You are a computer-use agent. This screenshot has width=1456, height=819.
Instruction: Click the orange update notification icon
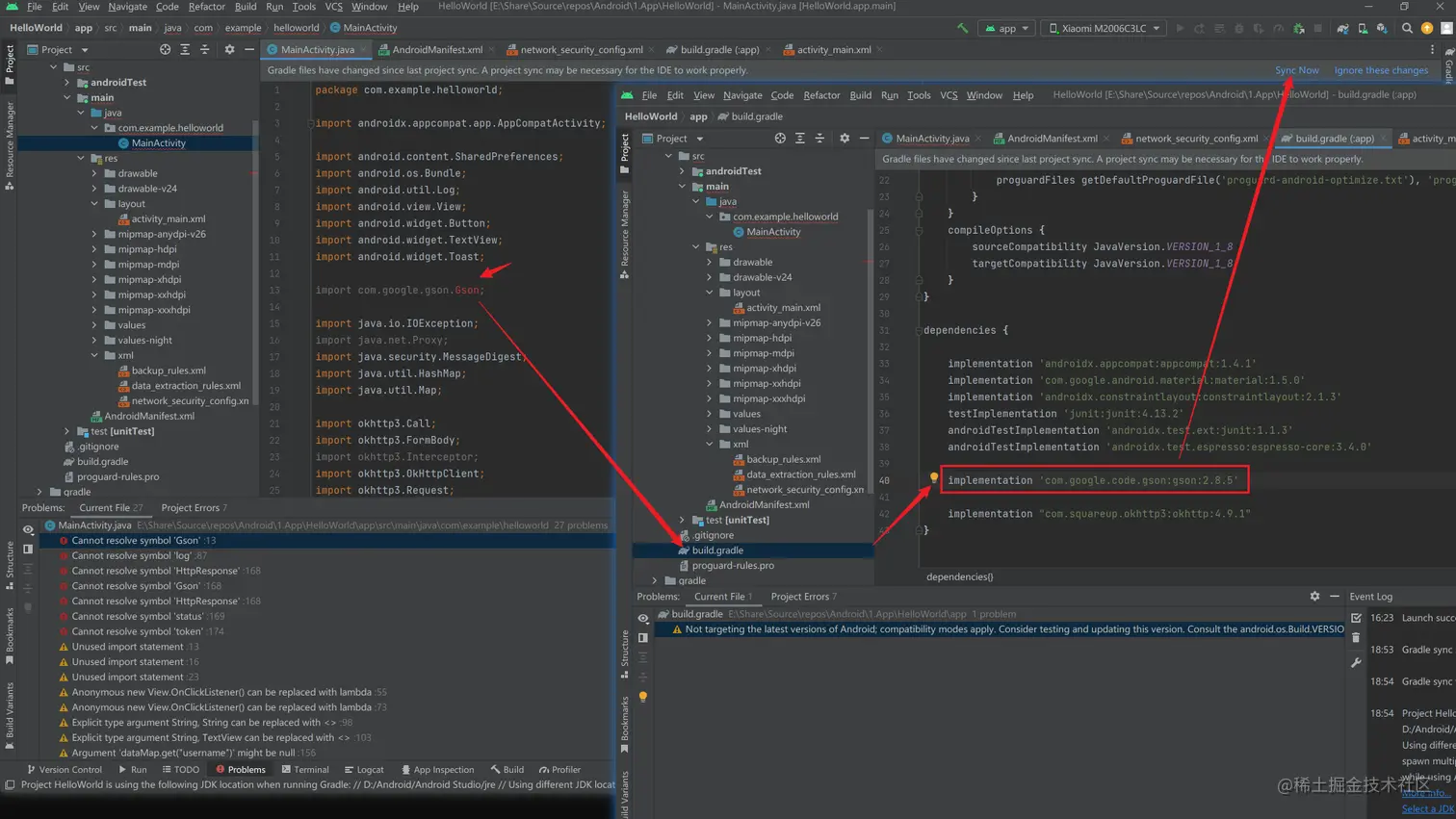(x=1427, y=28)
